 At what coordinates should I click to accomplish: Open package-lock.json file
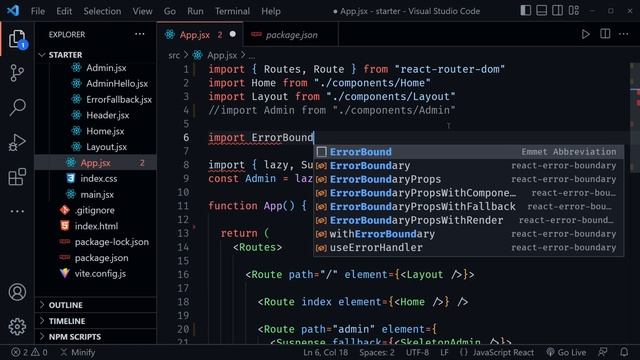tap(111, 242)
